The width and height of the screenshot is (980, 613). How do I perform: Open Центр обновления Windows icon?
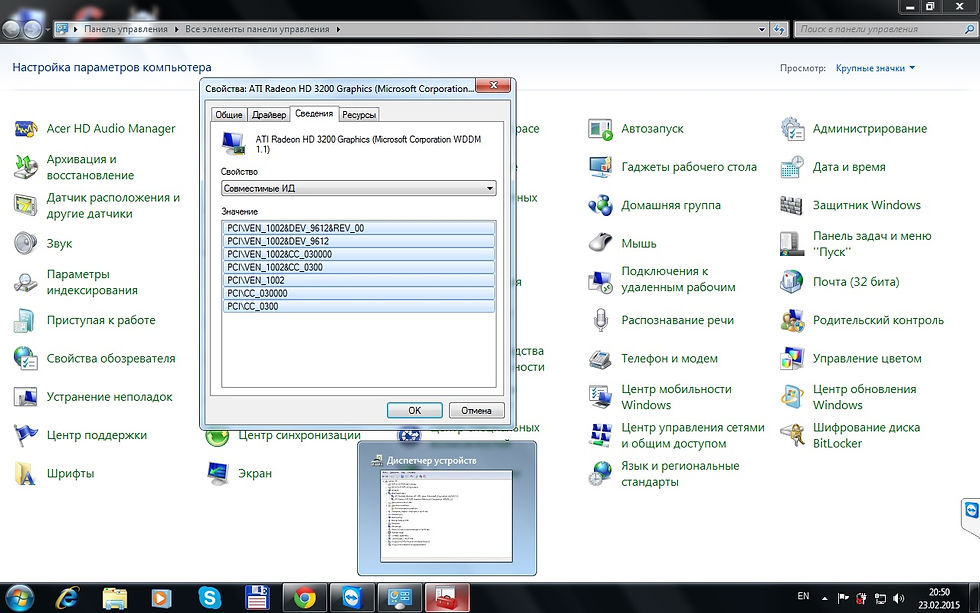tap(792, 397)
